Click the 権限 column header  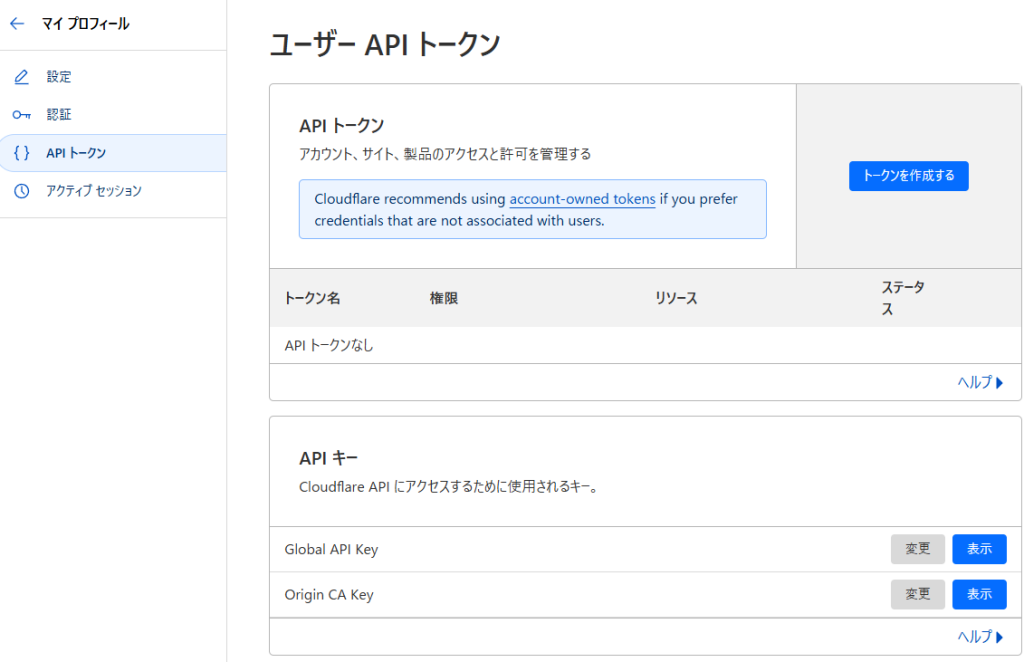(443, 298)
